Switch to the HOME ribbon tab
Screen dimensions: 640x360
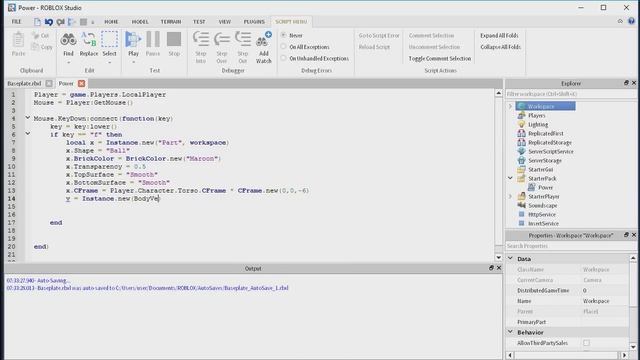pyautogui.click(x=111, y=22)
